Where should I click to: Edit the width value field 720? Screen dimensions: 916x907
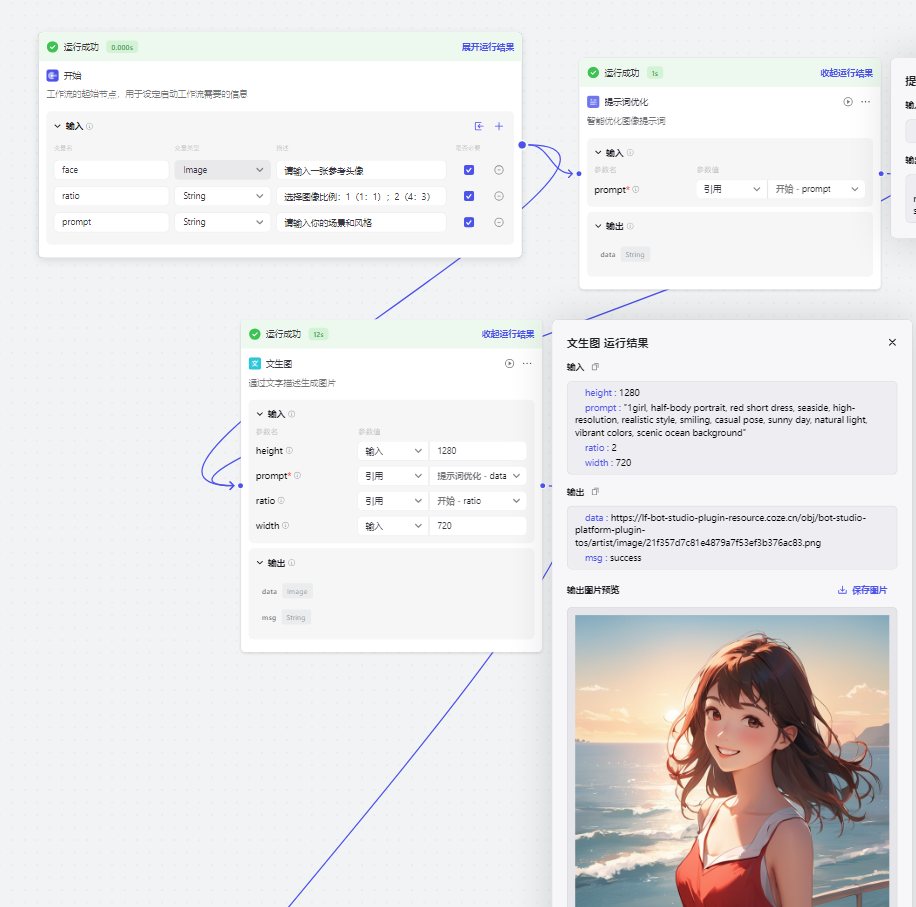[x=478, y=526]
